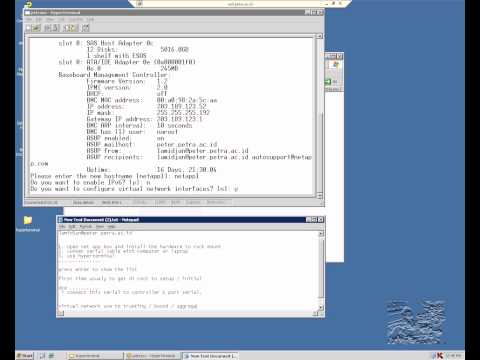Switch to the New Text Document taskbar button
Viewport: 480px width, 360px height.
click(211, 356)
